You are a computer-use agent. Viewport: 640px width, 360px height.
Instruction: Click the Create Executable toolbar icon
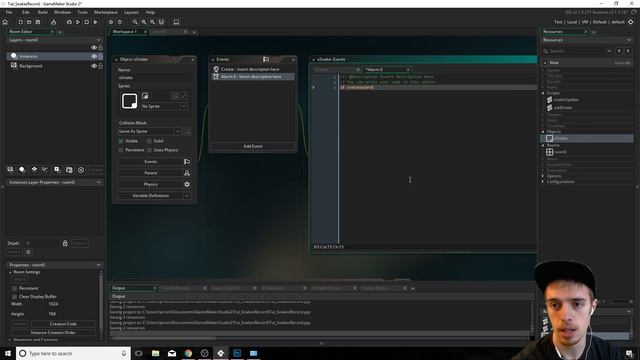53,22
